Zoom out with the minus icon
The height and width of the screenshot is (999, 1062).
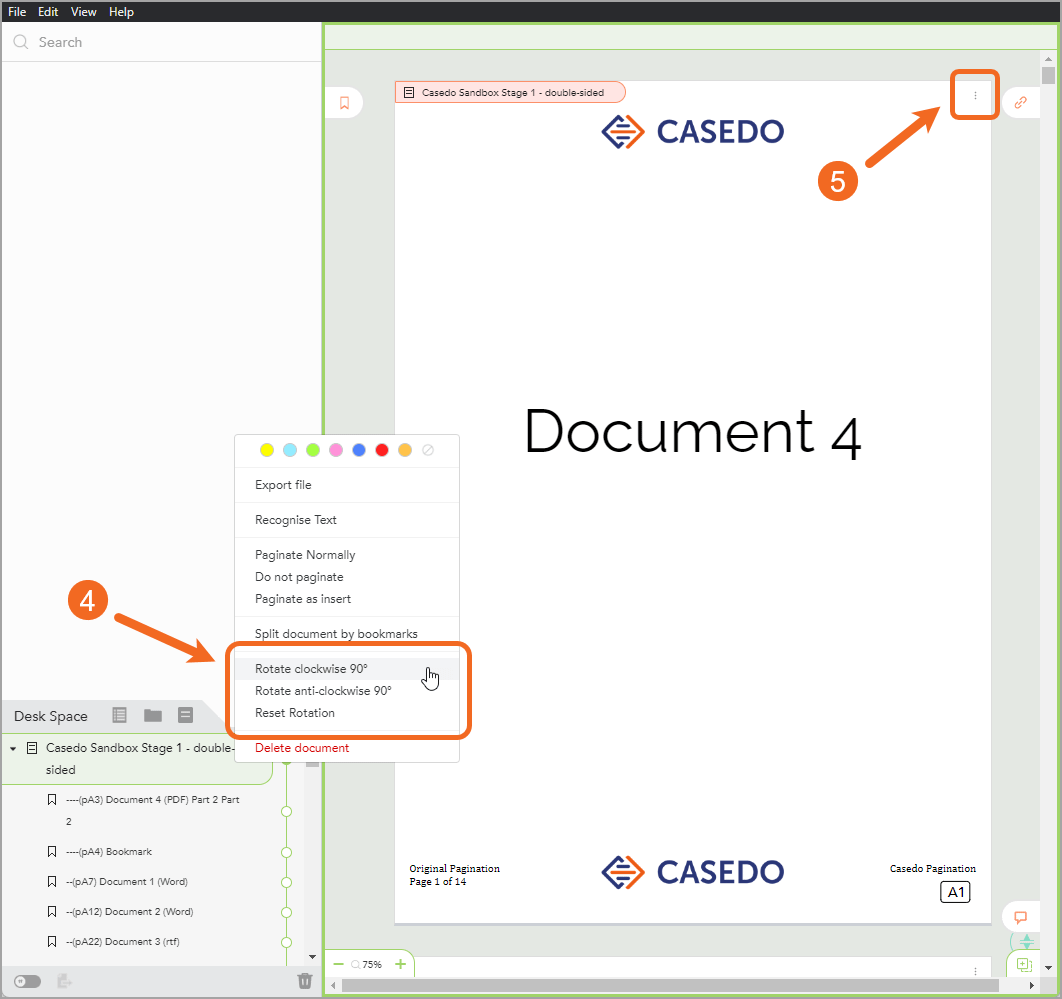(x=338, y=964)
